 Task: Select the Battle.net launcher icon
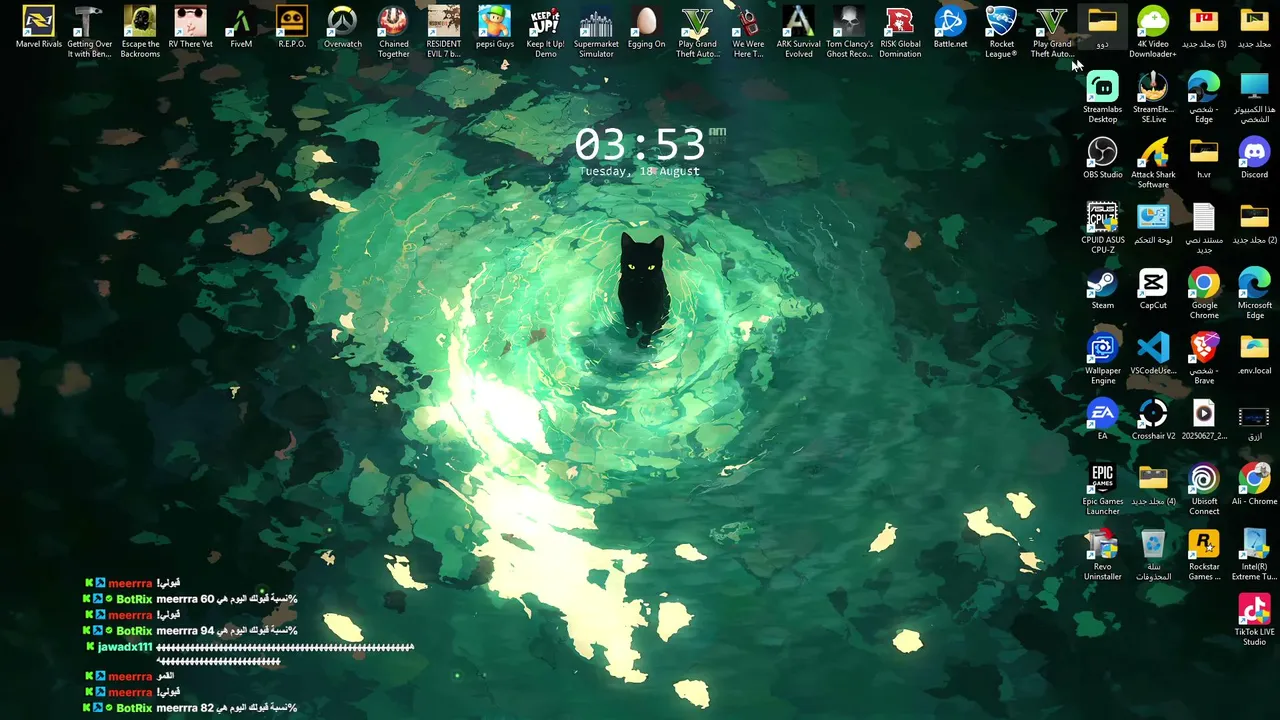(950, 29)
